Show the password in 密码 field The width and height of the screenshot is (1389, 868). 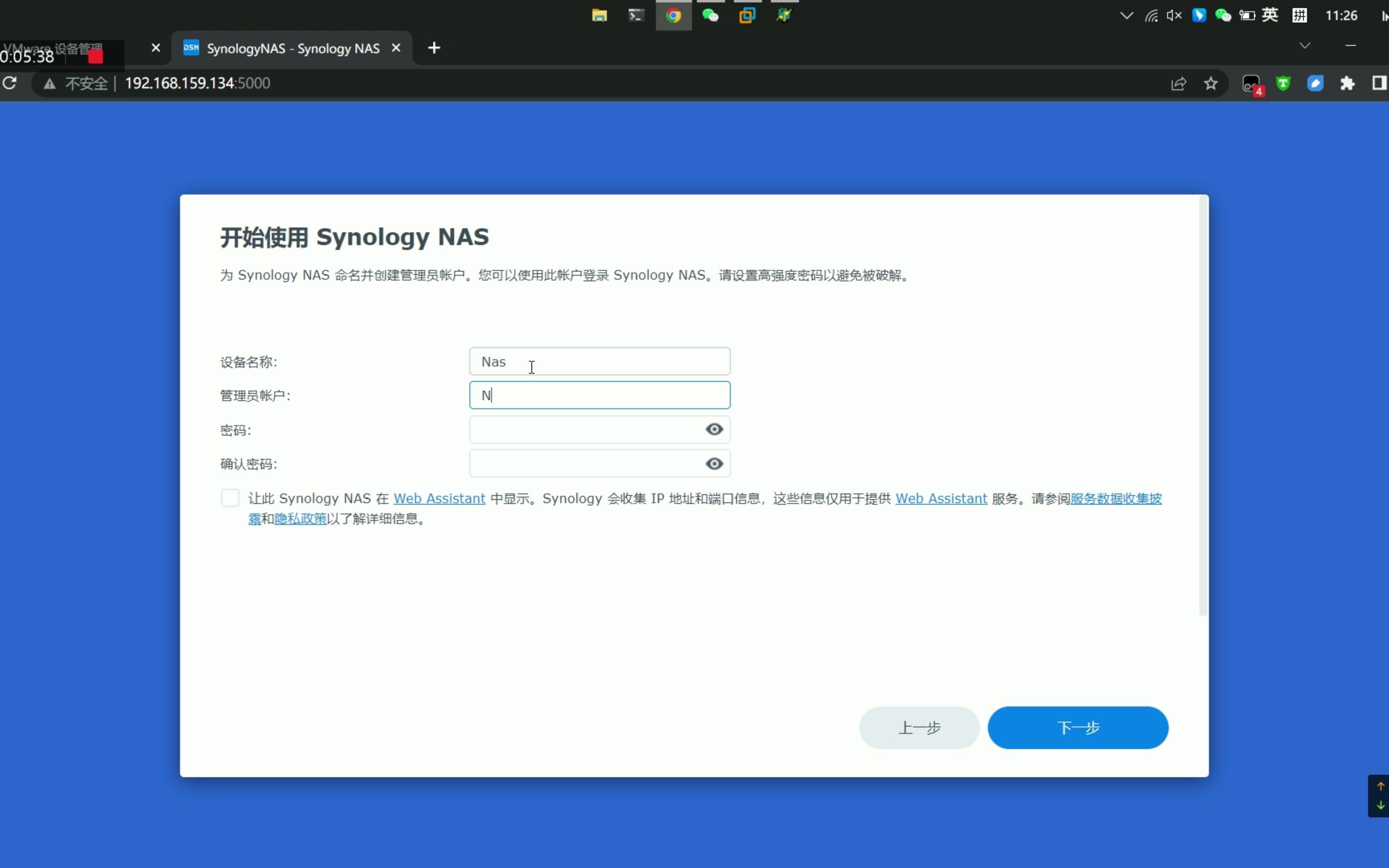[714, 430]
